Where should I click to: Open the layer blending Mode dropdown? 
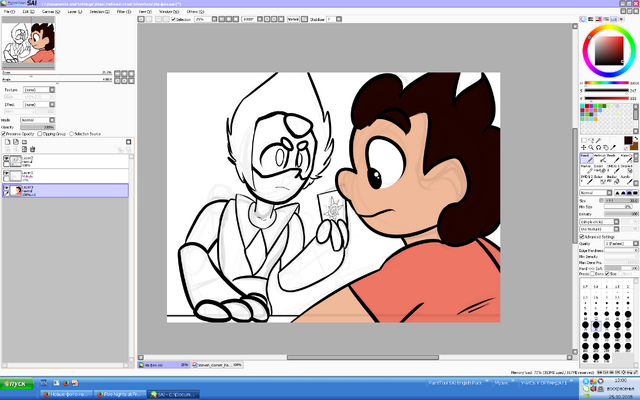(38, 120)
